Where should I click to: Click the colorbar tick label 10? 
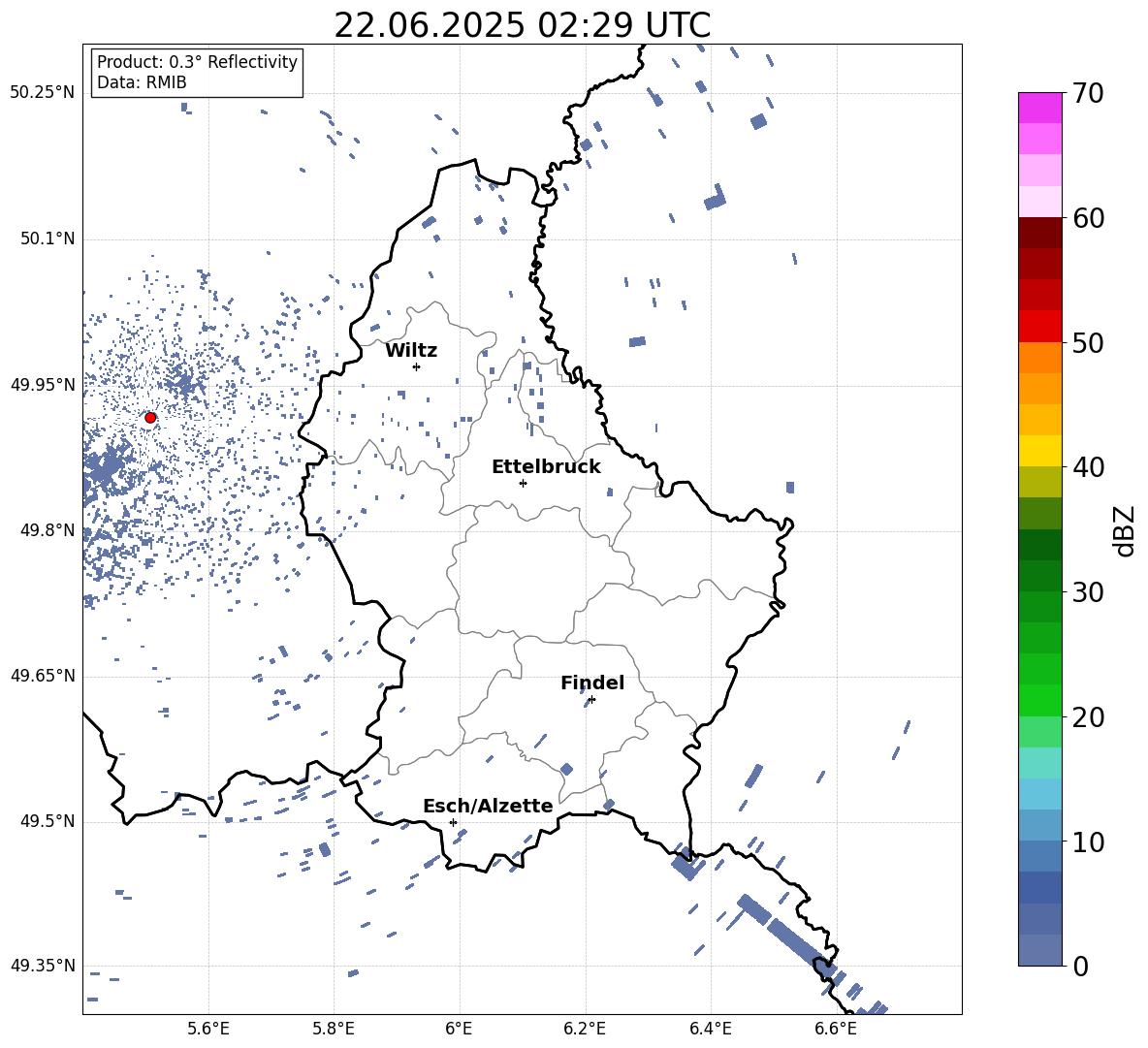pos(1088,842)
